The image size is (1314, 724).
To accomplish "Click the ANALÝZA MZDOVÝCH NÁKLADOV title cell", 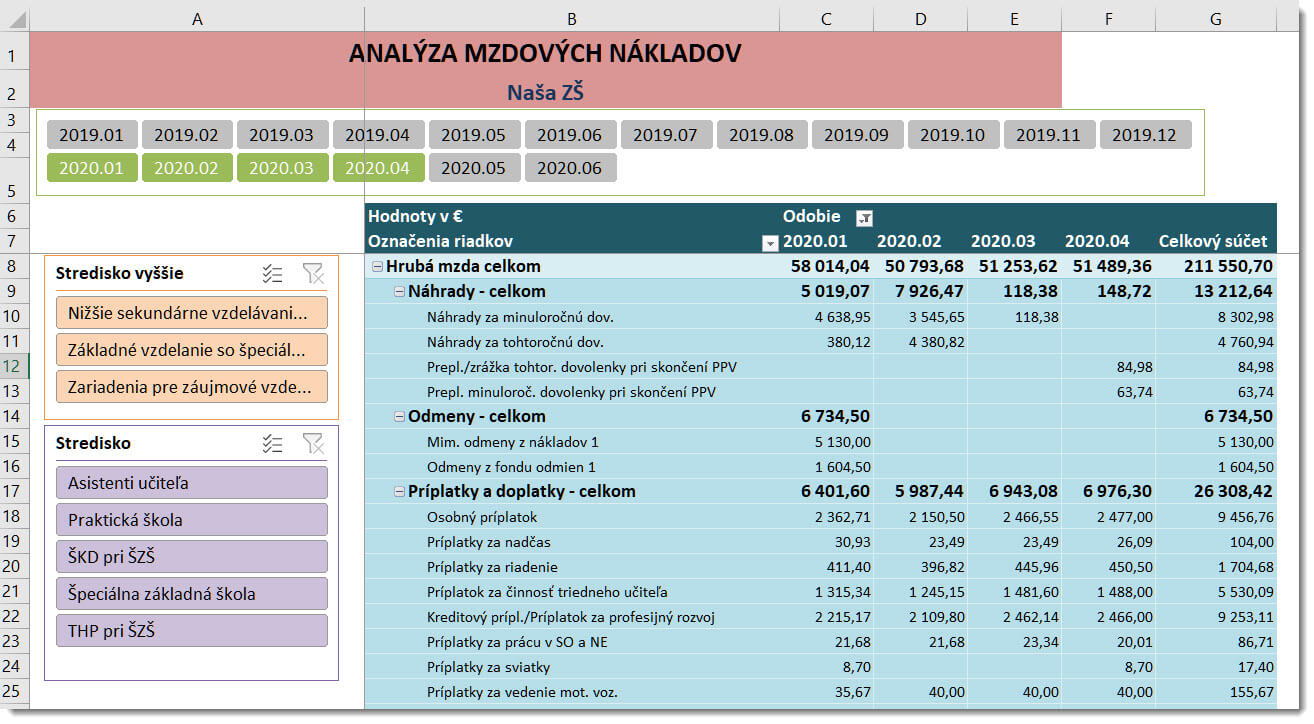I will pyautogui.click(x=545, y=54).
